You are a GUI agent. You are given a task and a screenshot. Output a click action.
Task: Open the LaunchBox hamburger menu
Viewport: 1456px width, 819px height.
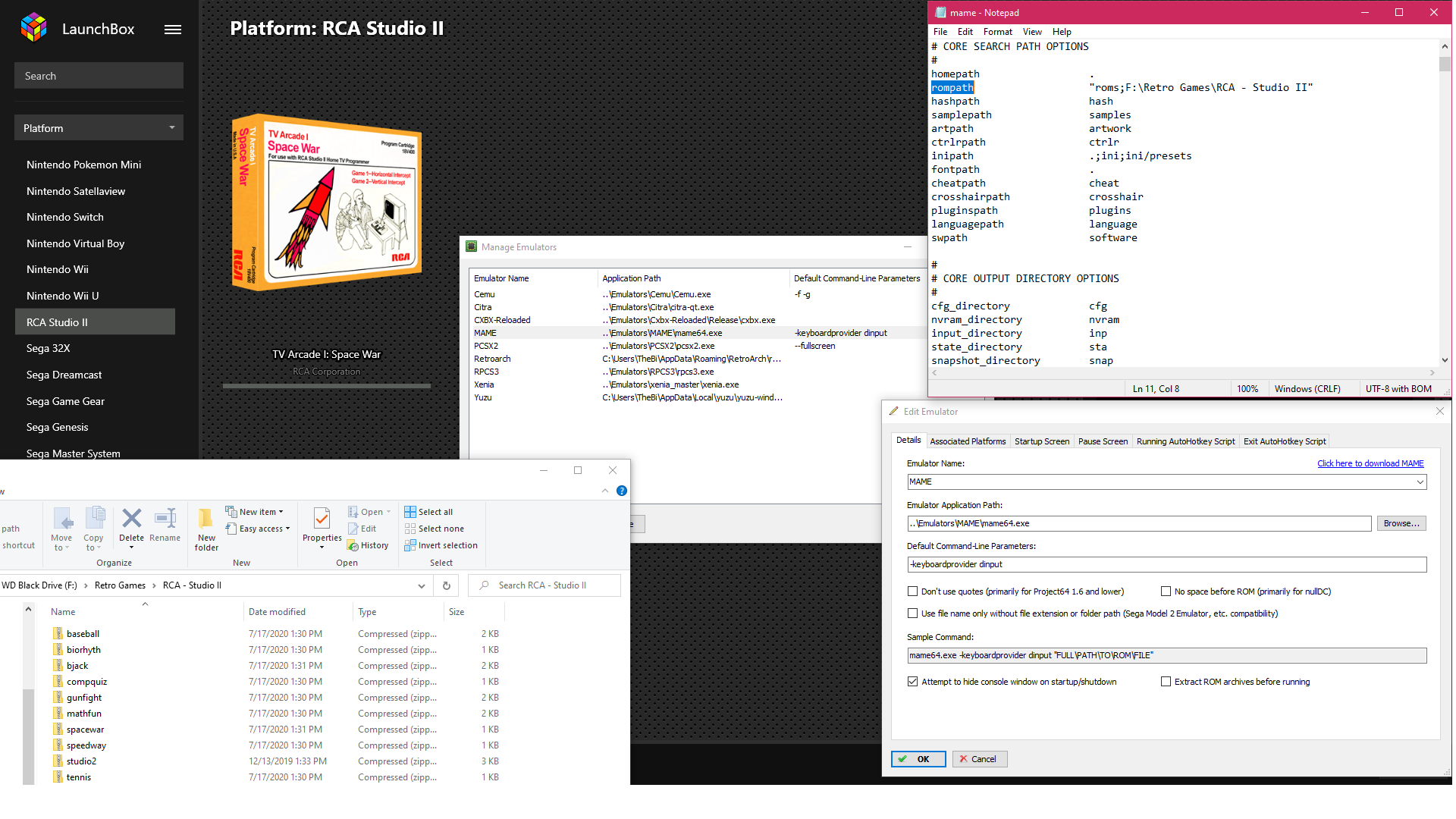[x=173, y=30]
